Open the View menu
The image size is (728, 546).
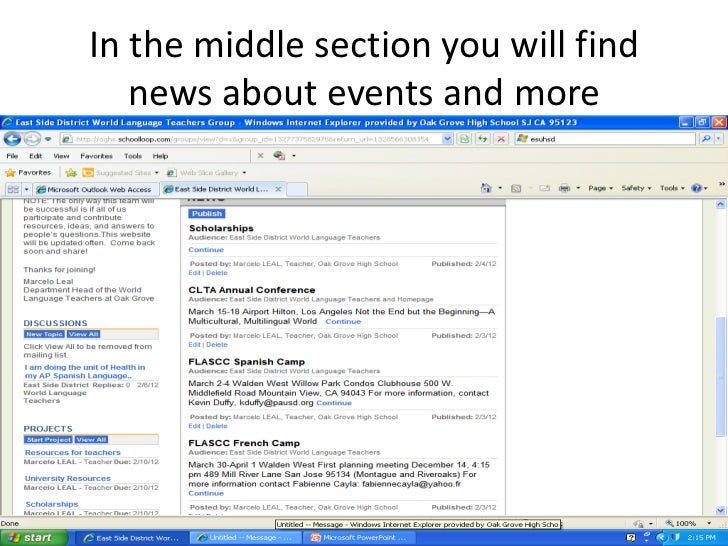coord(61,156)
